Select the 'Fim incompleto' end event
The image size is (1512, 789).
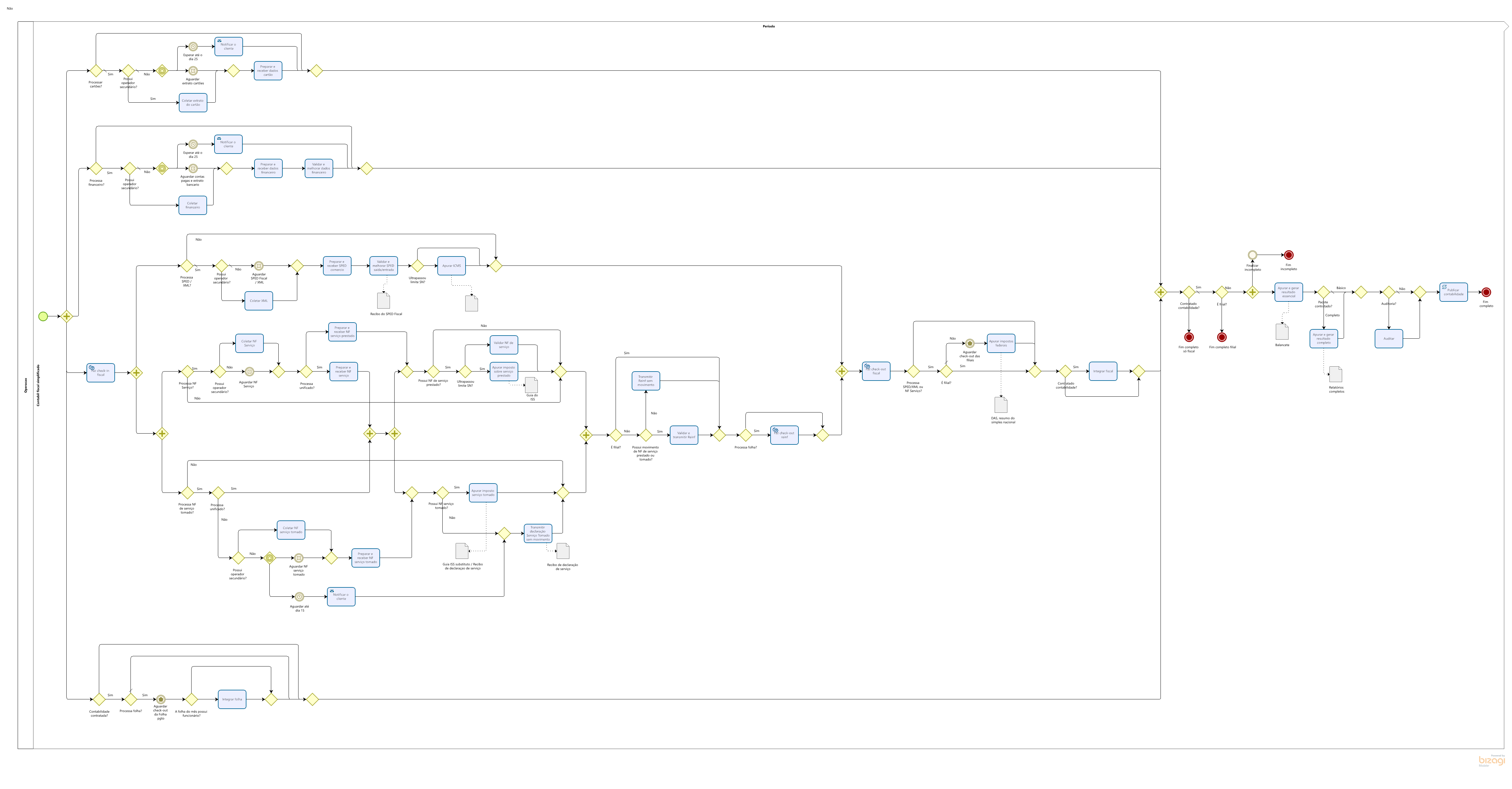point(1289,255)
